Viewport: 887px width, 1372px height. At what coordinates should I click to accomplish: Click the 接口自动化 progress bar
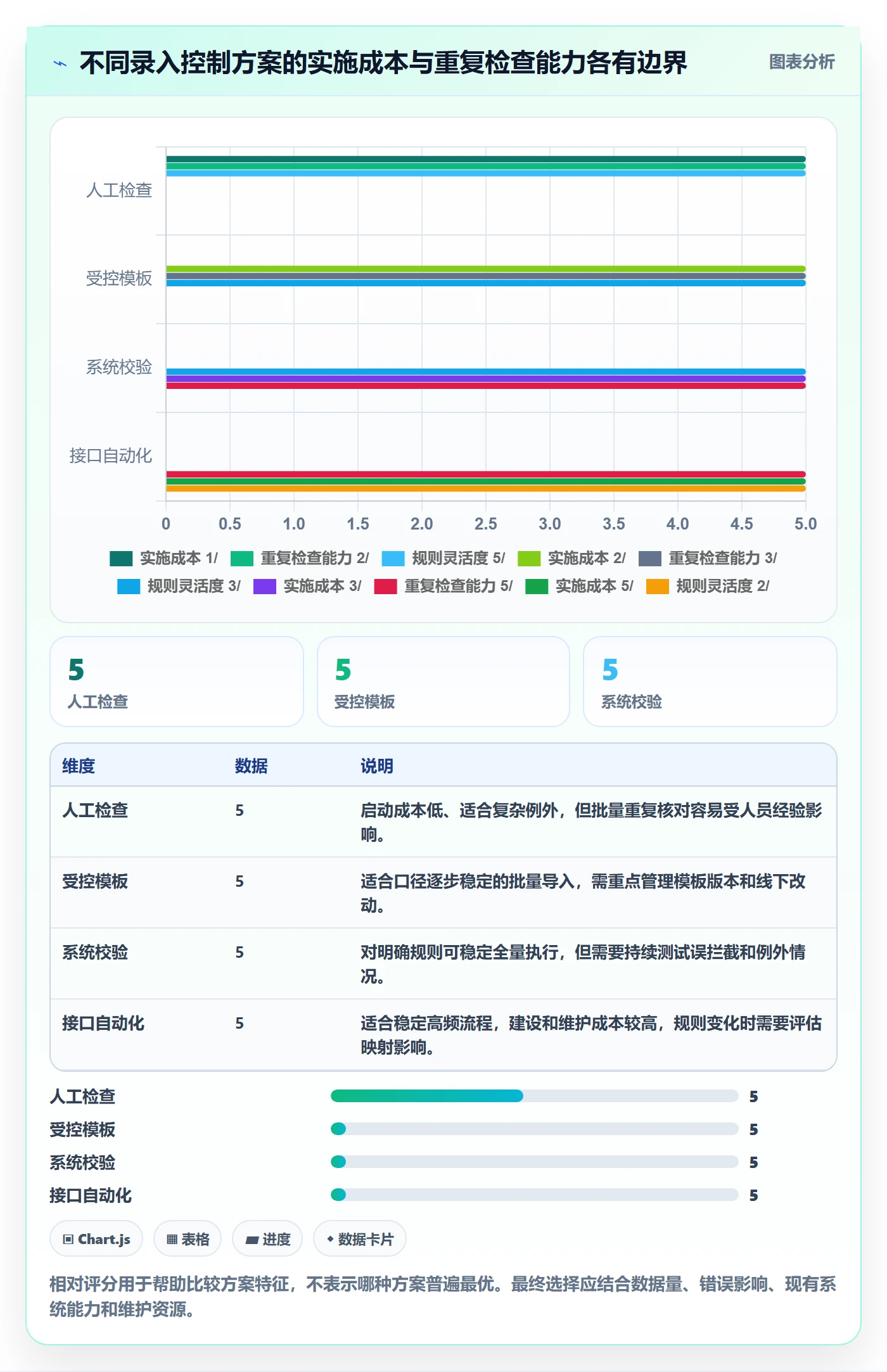[x=535, y=1195]
